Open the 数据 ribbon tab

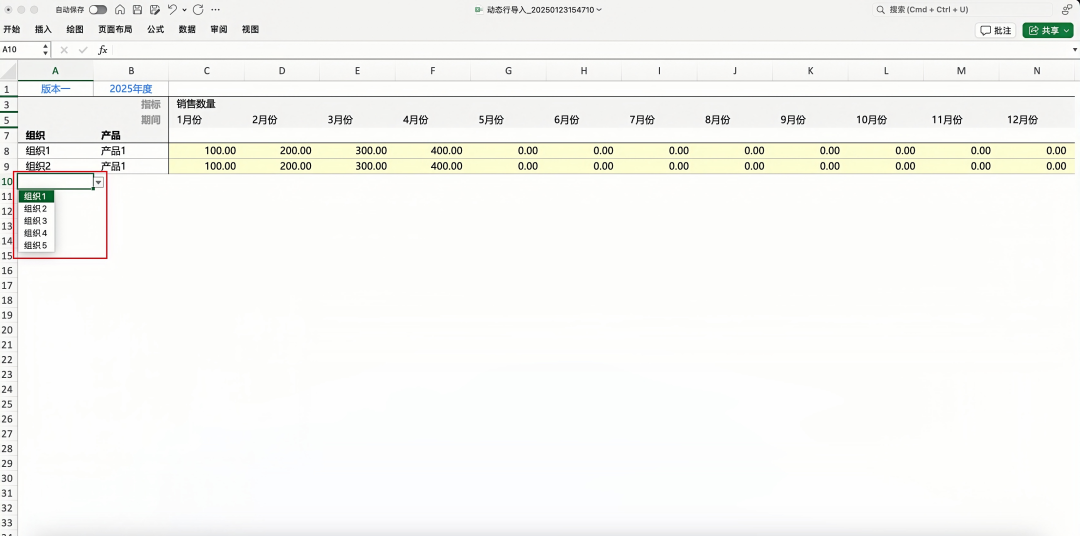(x=187, y=30)
